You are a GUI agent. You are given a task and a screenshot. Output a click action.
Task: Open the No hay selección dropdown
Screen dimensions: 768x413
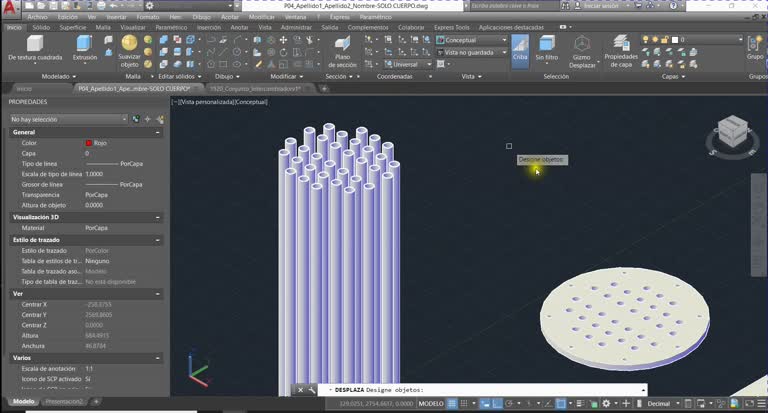point(69,119)
